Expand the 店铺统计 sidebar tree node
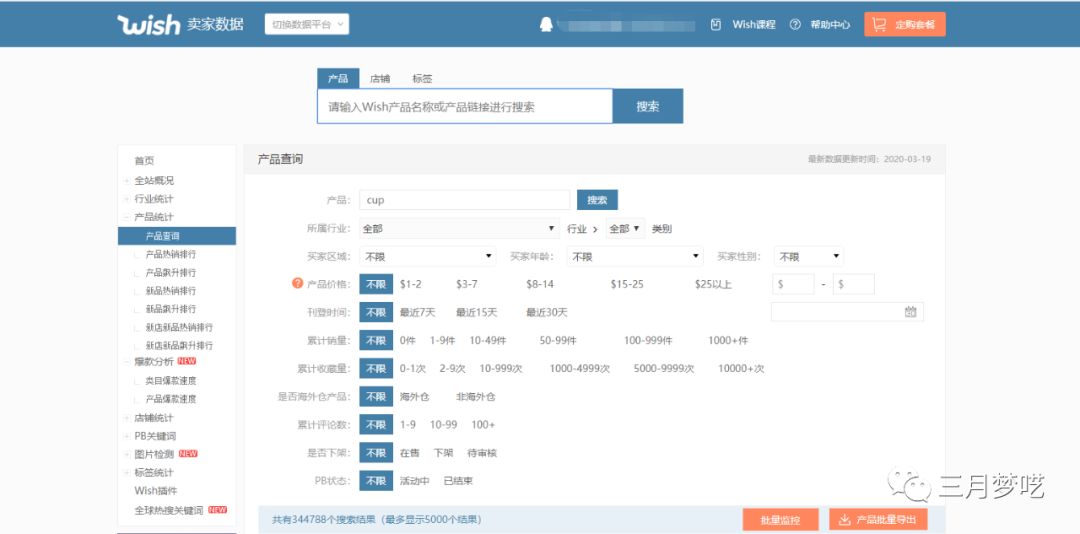 tap(126, 418)
